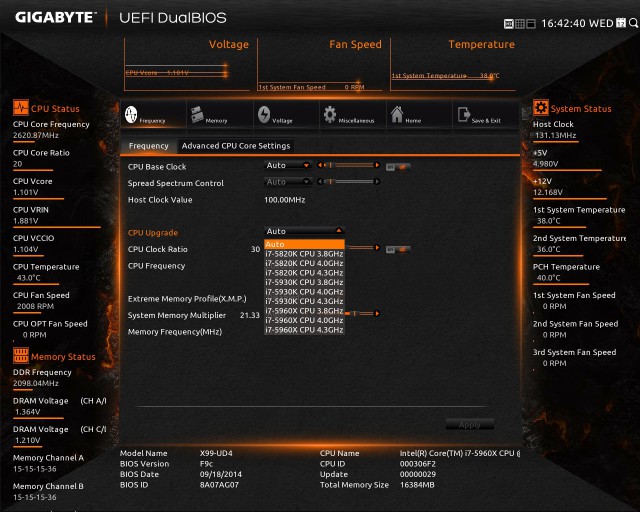The width and height of the screenshot is (640, 512).
Task: Adjust the System Memory Multiplier slider
Action: 359,314
